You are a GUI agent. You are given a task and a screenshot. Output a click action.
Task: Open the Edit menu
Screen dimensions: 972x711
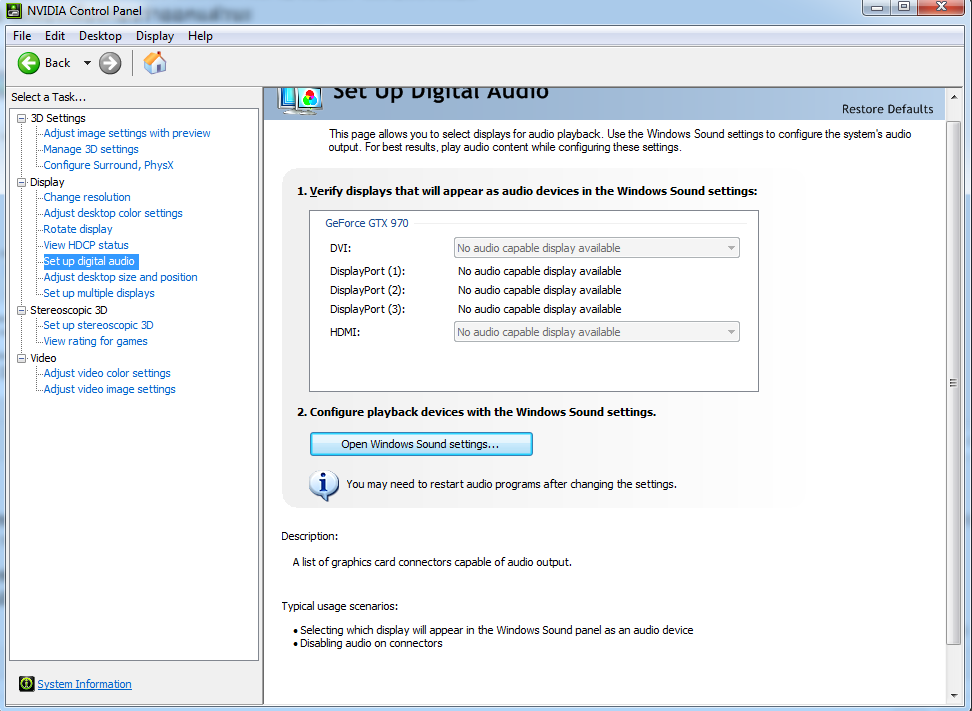click(x=55, y=36)
